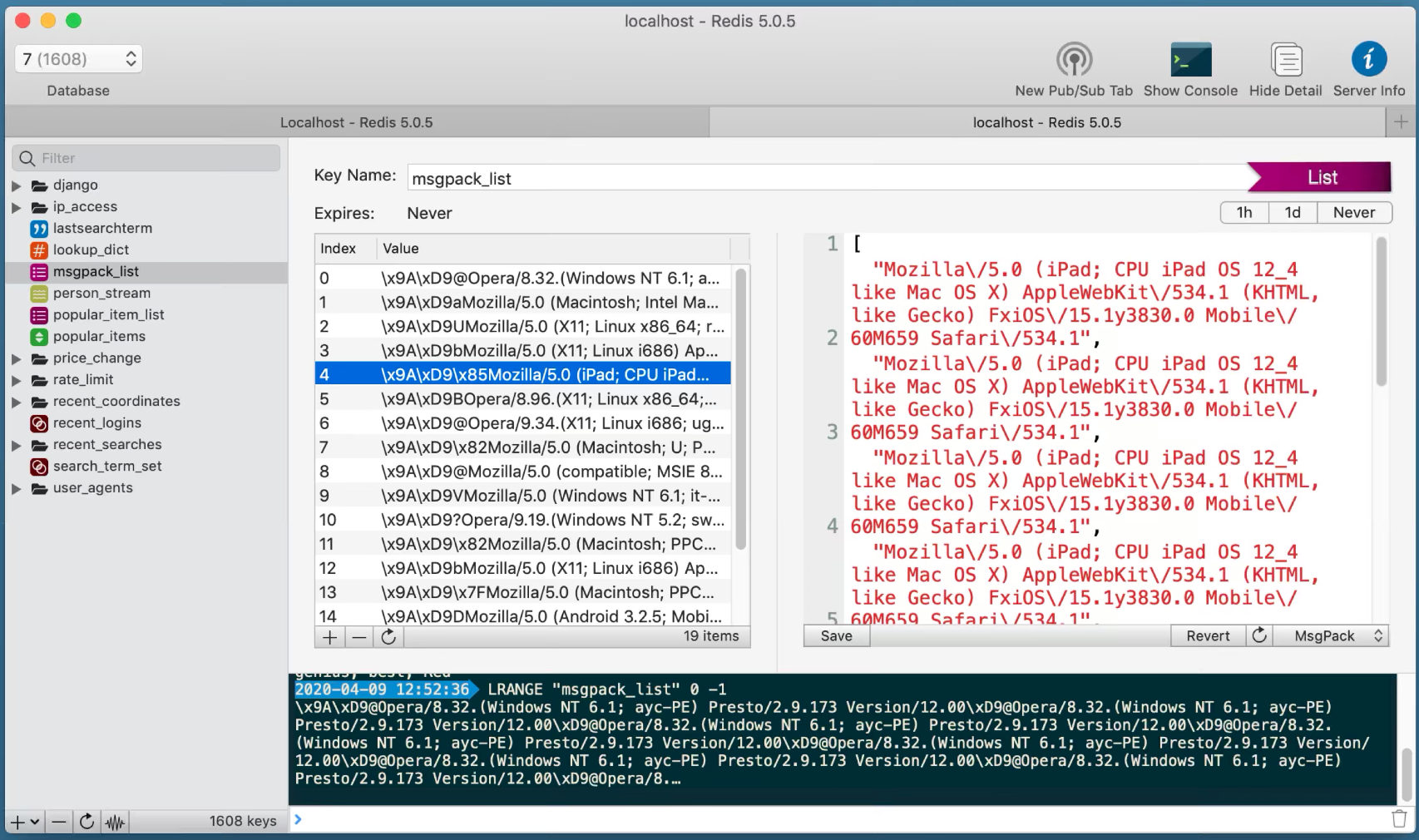Click the Revert button
Image resolution: width=1419 pixels, height=840 pixels.
1208,635
